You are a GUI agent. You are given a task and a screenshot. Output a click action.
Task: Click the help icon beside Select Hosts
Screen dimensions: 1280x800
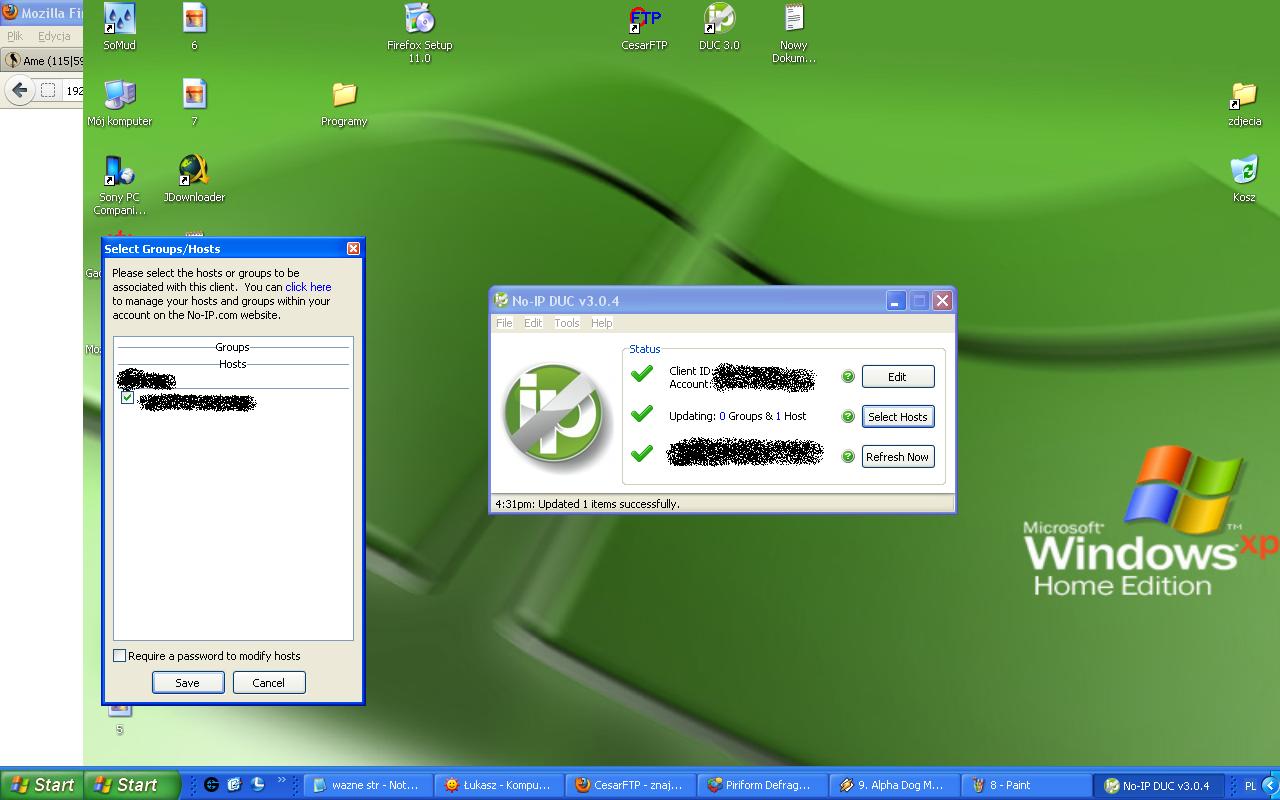848,417
